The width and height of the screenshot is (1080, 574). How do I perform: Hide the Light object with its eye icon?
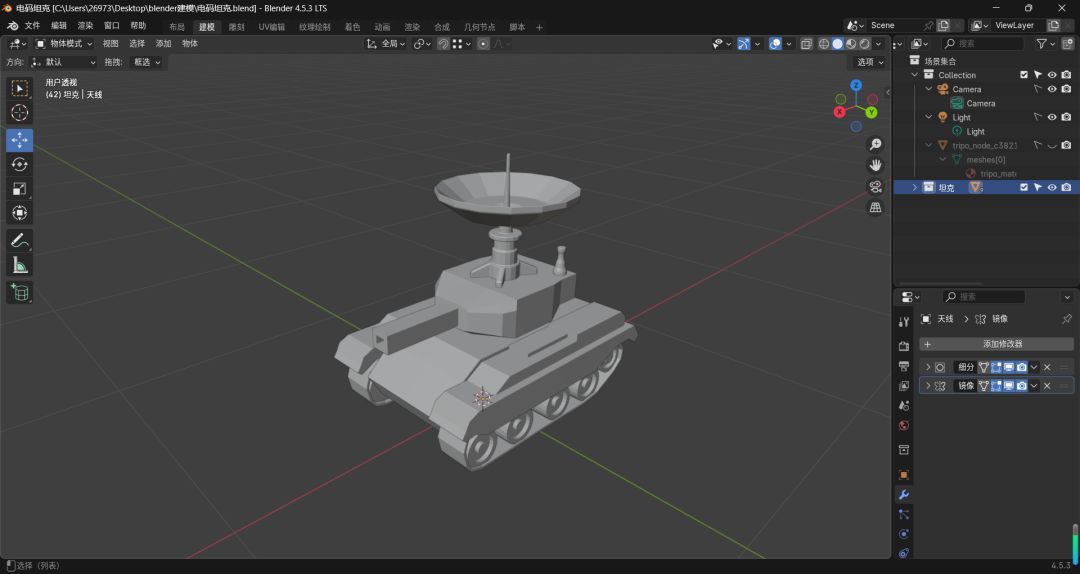(1052, 117)
